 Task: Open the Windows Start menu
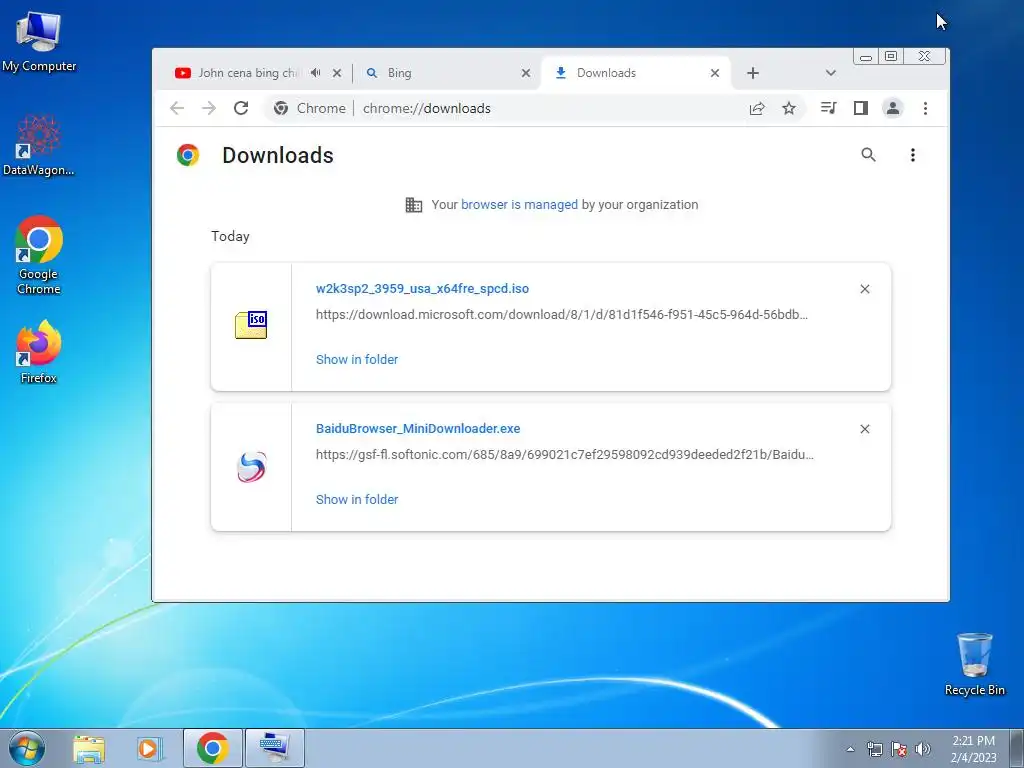pos(27,748)
